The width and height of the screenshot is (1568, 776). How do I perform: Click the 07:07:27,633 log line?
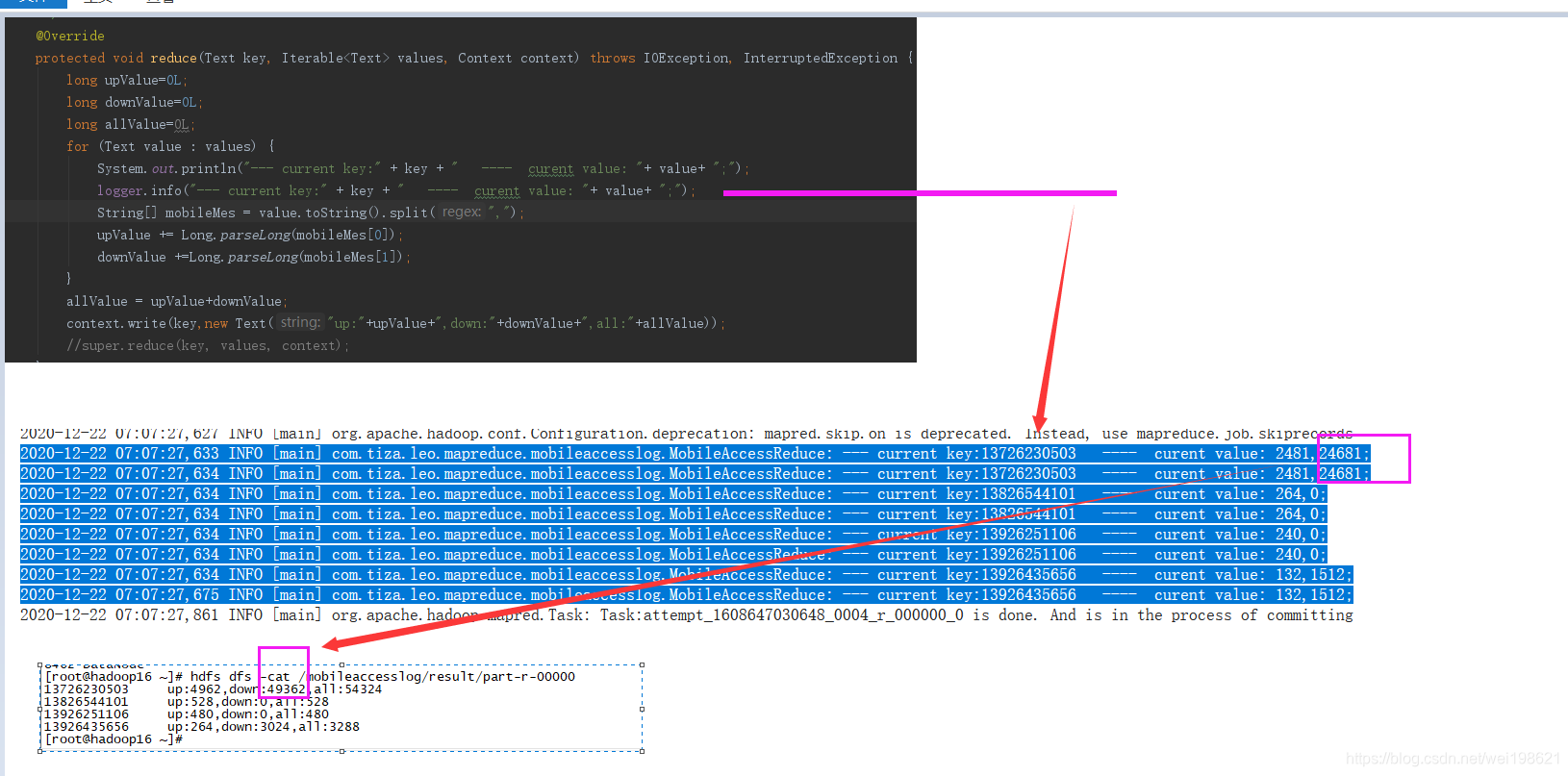(695, 454)
